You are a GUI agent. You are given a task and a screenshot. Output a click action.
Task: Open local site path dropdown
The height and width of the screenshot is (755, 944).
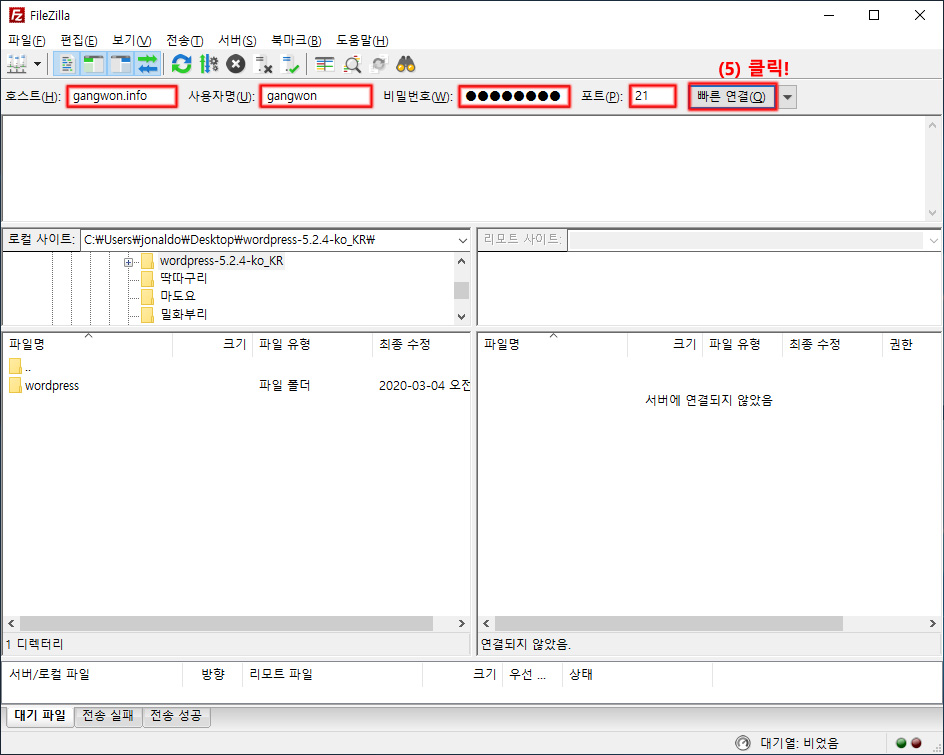(462, 240)
